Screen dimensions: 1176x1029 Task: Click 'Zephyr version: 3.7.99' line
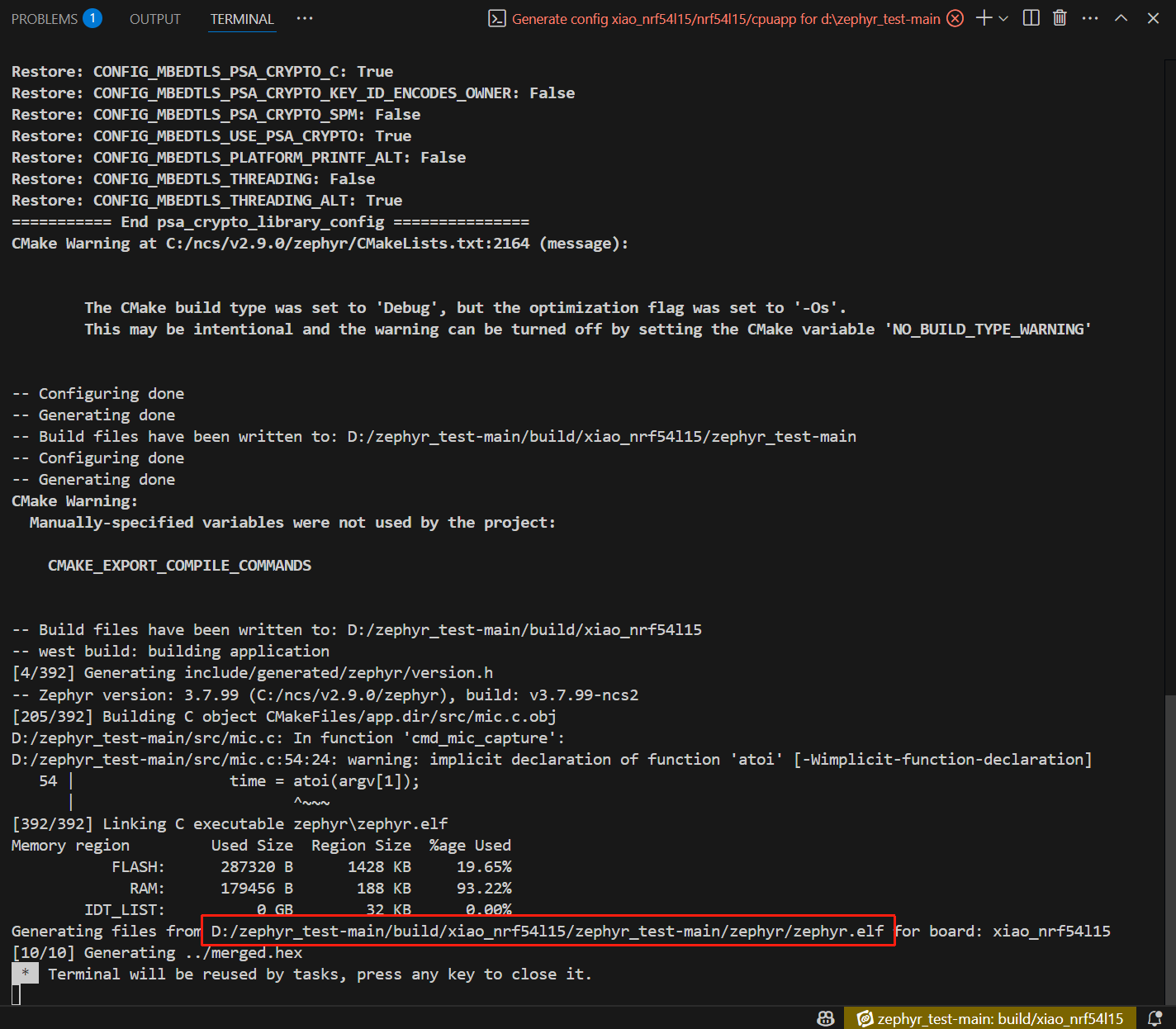click(325, 695)
